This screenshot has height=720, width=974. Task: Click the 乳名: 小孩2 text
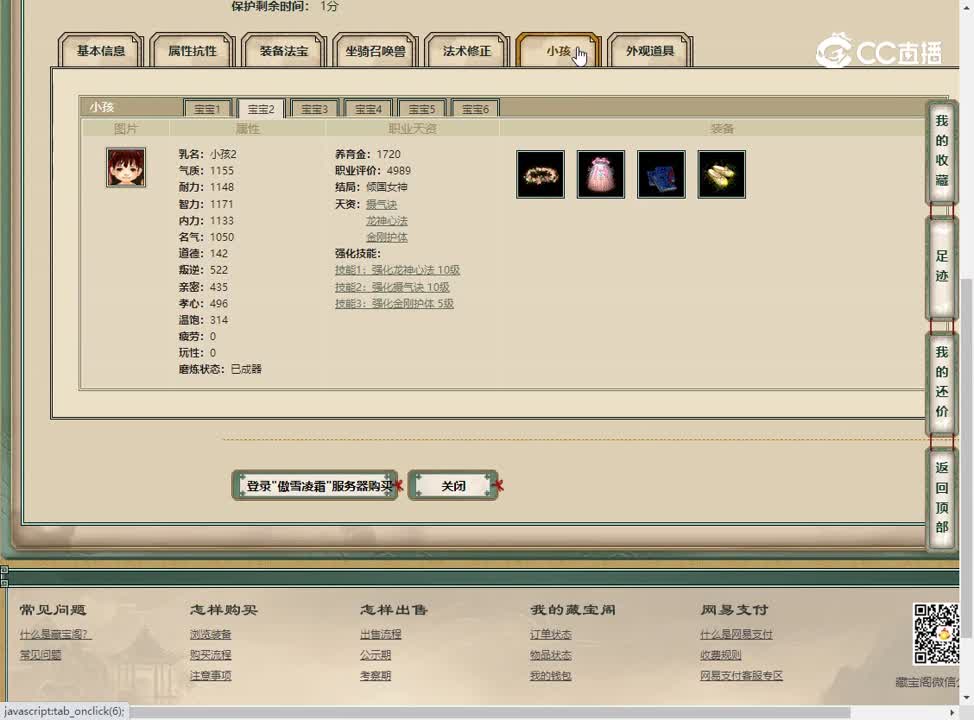coord(207,154)
